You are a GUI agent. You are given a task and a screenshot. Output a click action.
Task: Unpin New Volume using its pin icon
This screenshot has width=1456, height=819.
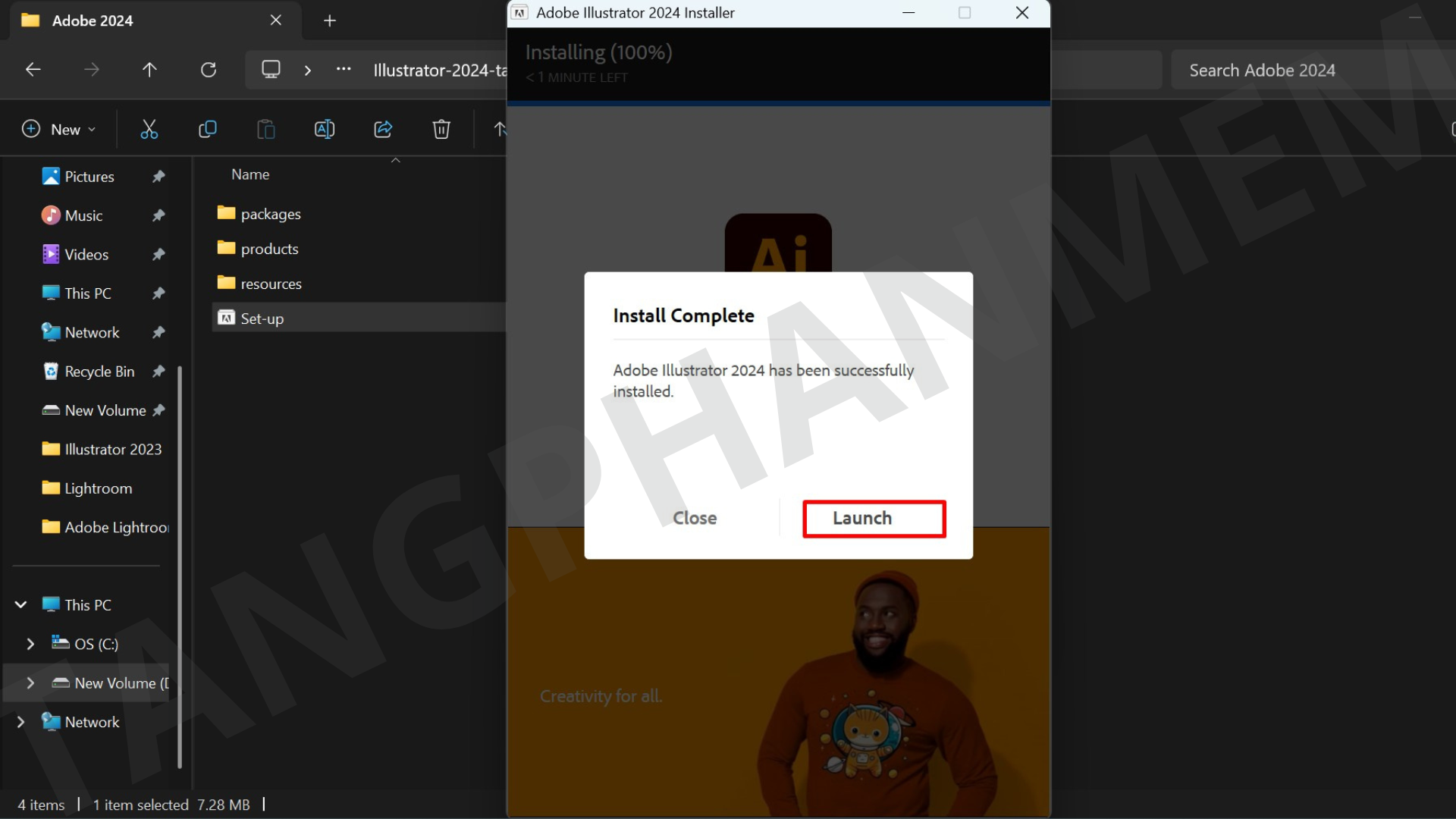[x=158, y=410]
